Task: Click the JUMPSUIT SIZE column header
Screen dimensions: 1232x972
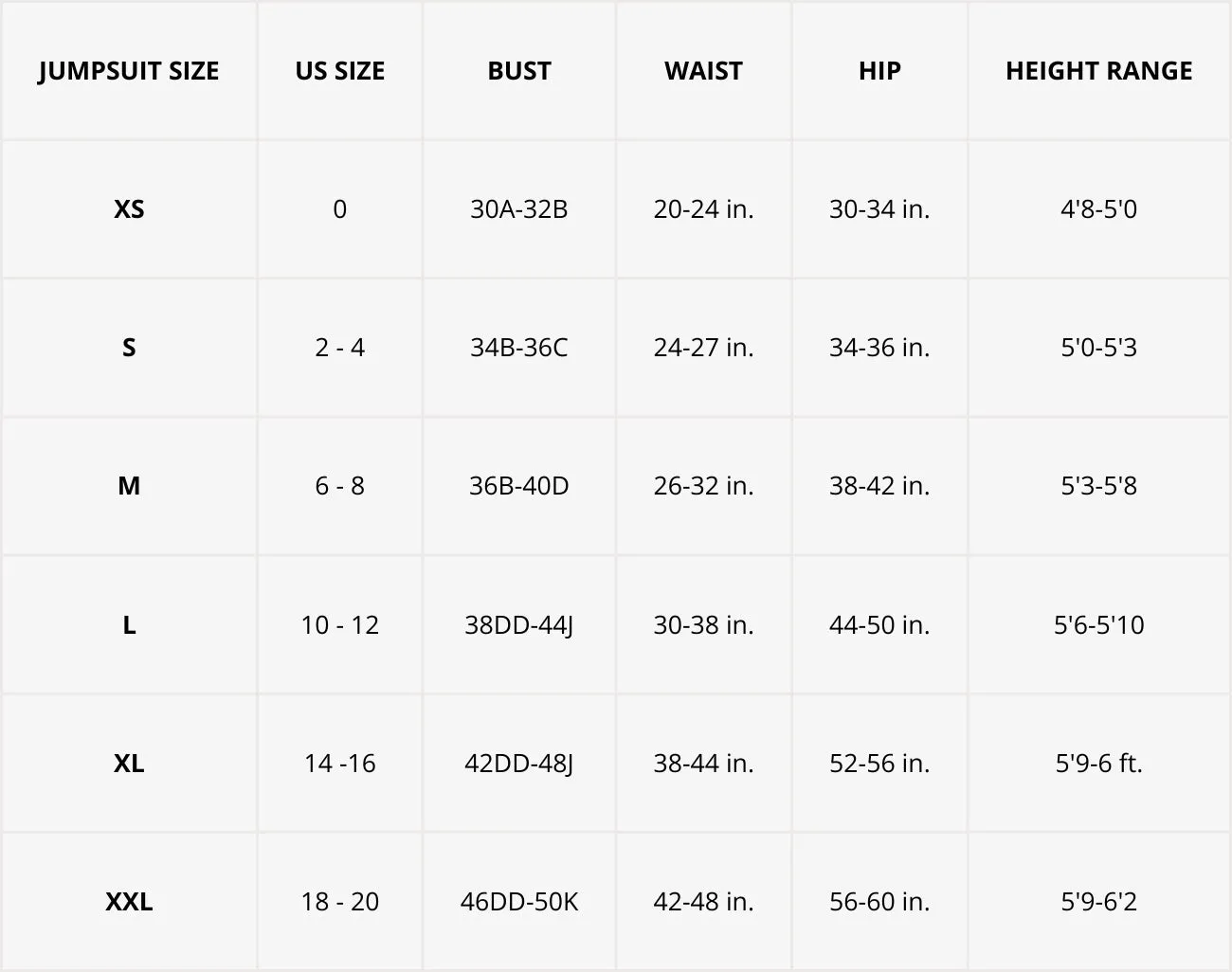Action: [x=129, y=71]
